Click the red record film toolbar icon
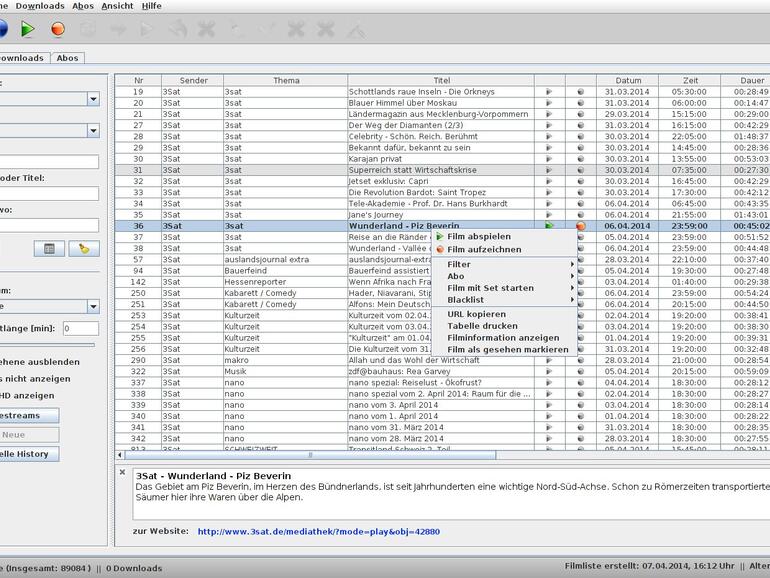Screen dimensions: 770x578 click(x=57, y=29)
